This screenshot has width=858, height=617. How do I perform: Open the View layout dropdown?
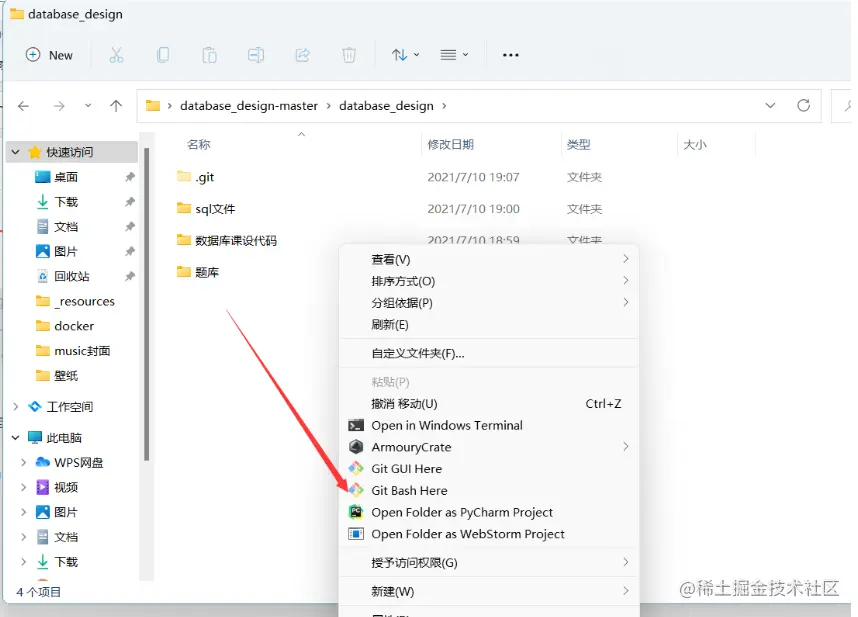click(x=454, y=55)
